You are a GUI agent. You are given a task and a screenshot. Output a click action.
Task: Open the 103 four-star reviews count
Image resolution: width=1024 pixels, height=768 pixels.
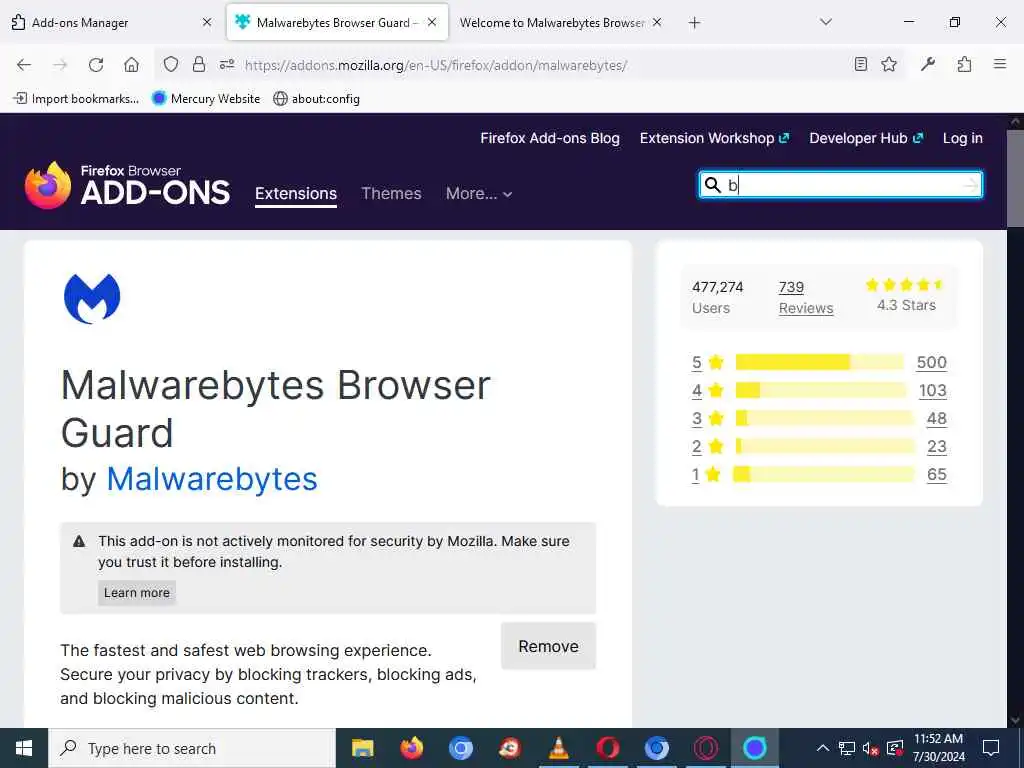(933, 391)
